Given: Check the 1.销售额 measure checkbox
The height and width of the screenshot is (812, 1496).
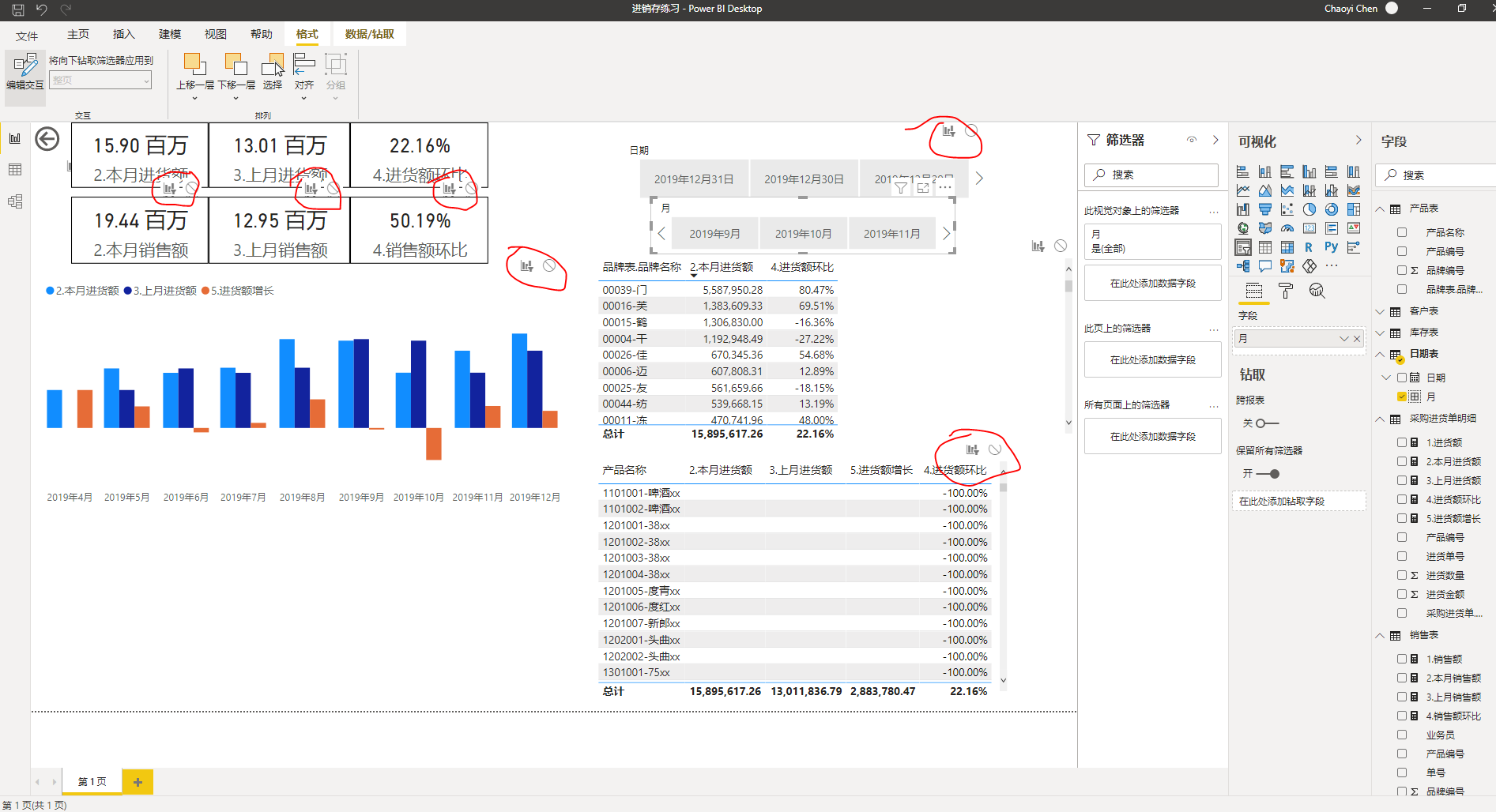Looking at the screenshot, I should click(x=1402, y=659).
